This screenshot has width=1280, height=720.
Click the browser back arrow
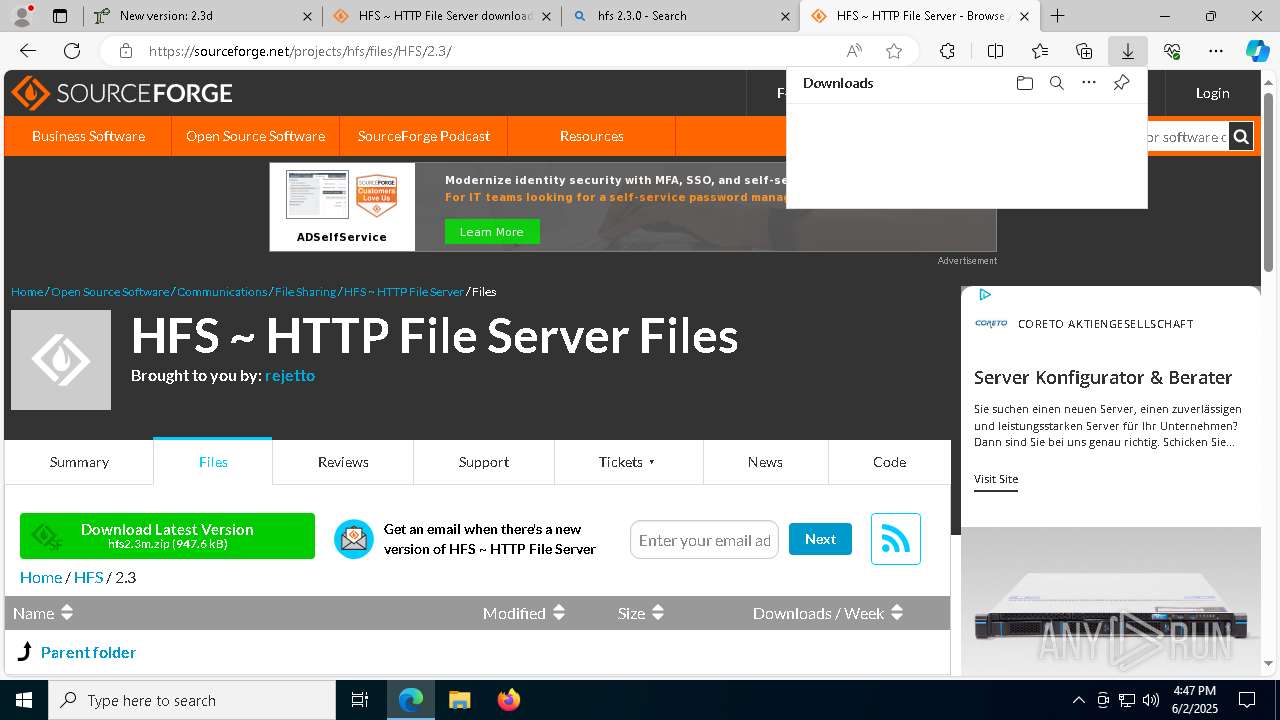(x=28, y=51)
